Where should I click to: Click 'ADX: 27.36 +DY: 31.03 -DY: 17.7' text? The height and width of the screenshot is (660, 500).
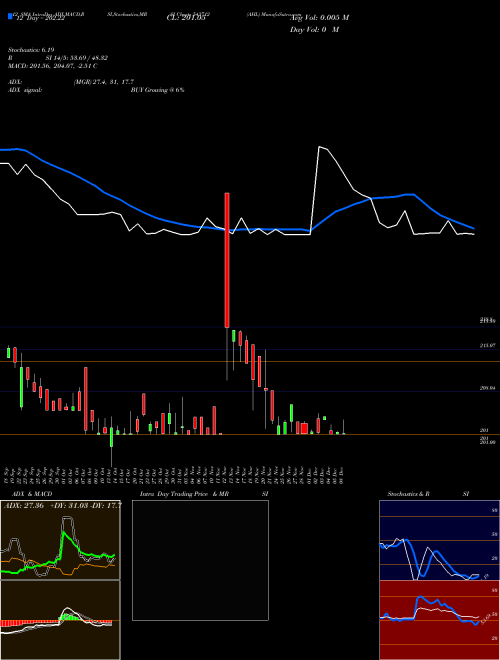click(62, 505)
